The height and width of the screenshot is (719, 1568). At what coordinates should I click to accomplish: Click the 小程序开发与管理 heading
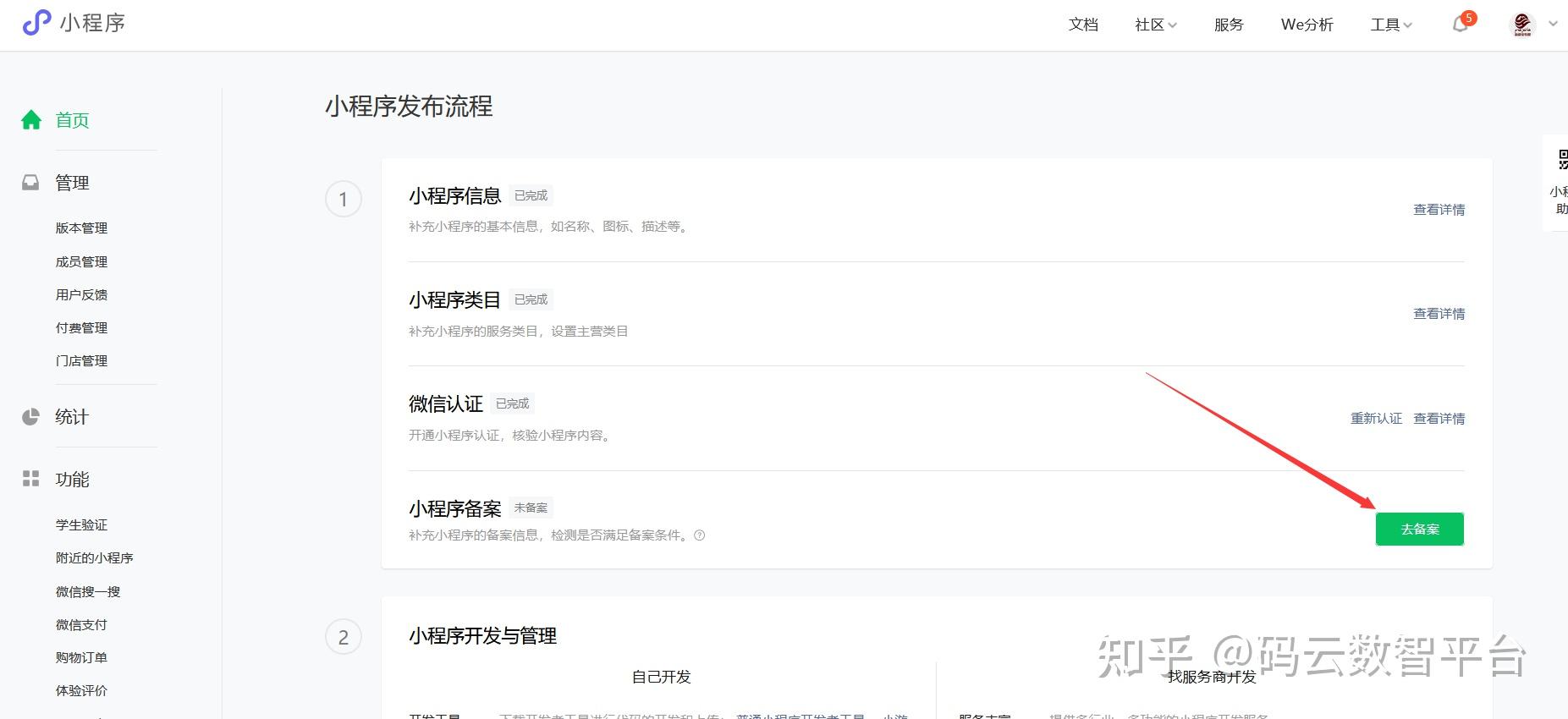483,636
